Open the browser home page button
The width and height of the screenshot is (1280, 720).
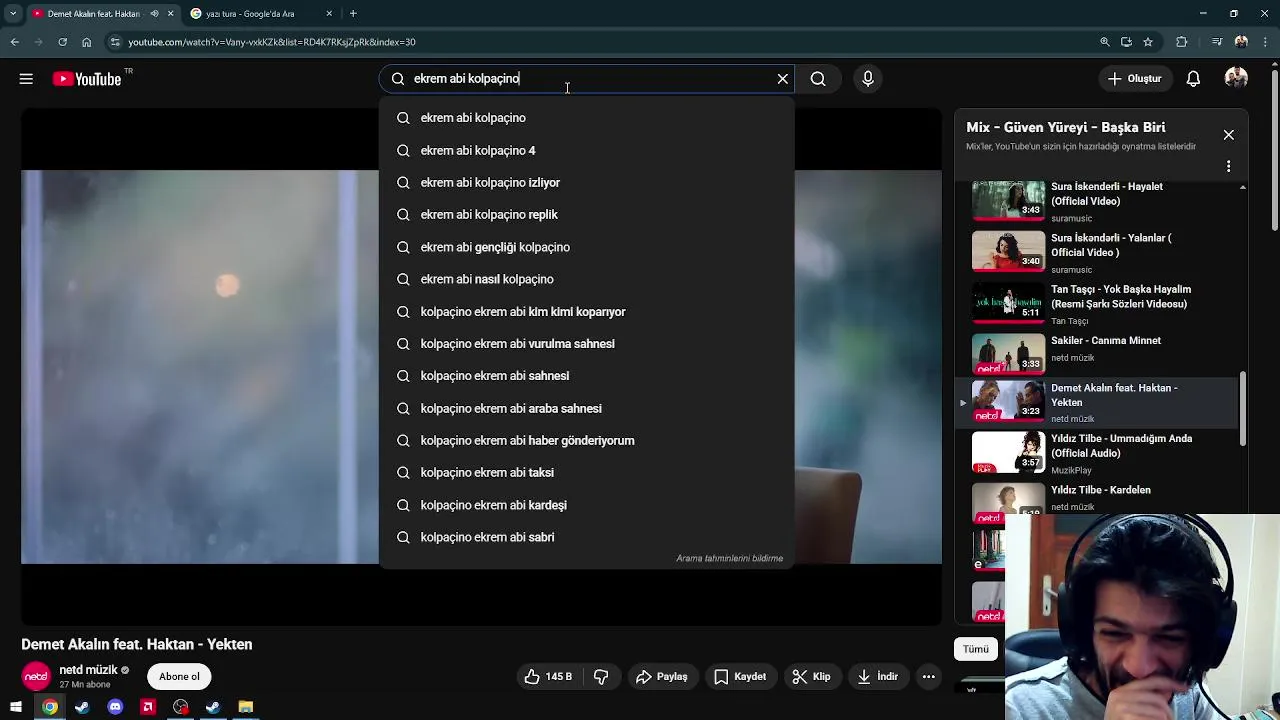pyautogui.click(x=86, y=42)
